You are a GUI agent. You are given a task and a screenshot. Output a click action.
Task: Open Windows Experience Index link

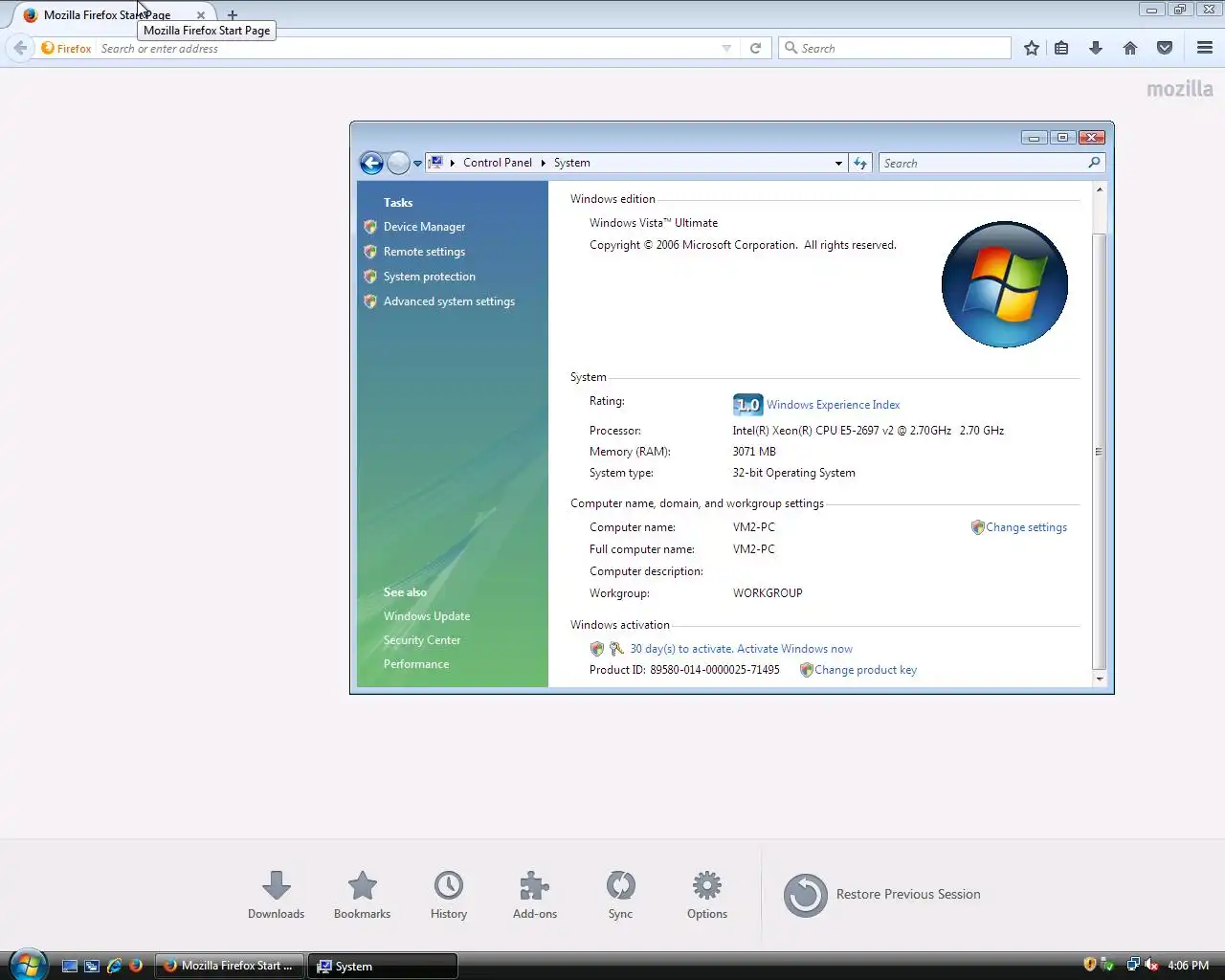834,405
